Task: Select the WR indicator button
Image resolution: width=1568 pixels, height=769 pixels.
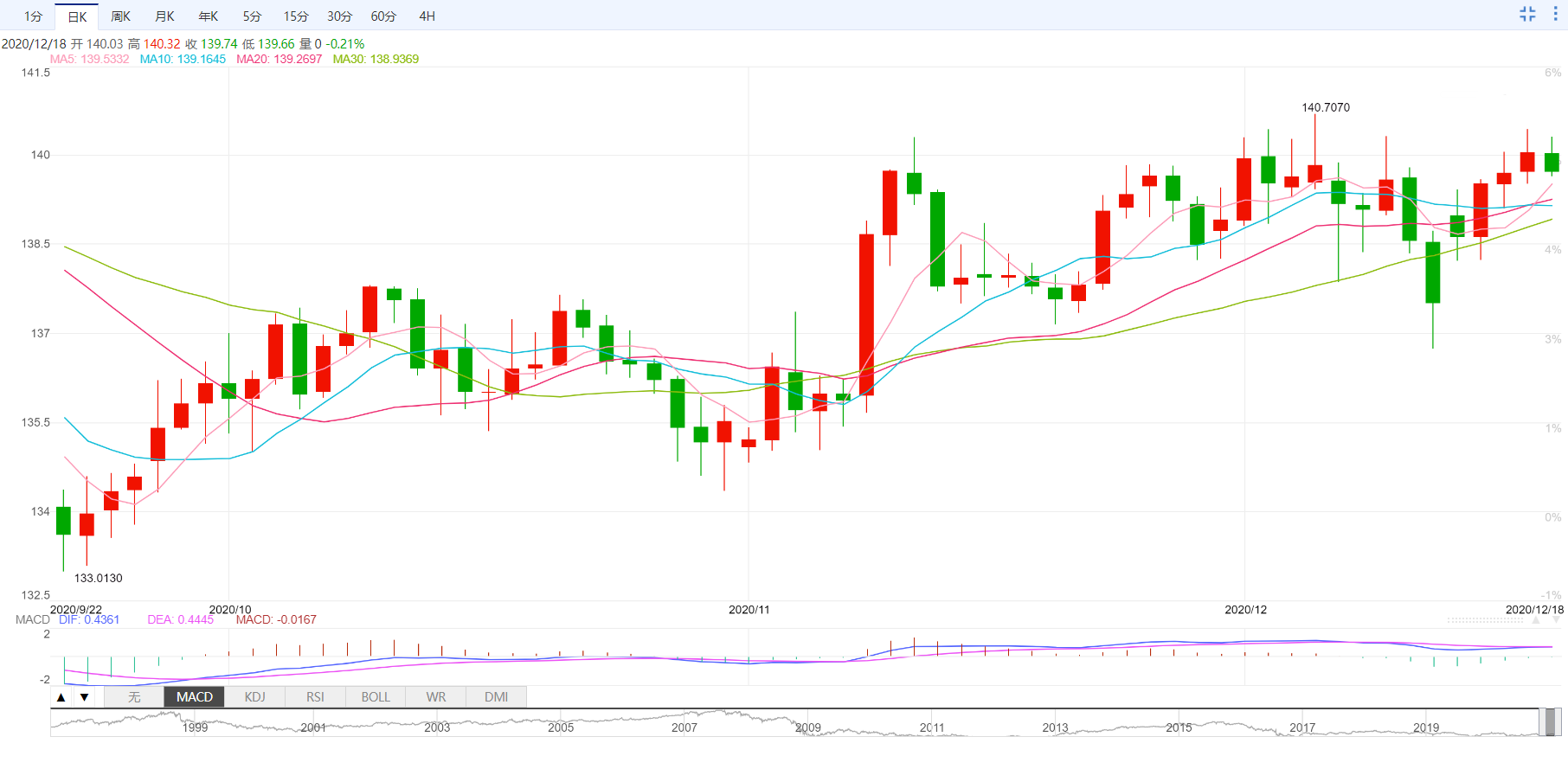Action: 436,697
